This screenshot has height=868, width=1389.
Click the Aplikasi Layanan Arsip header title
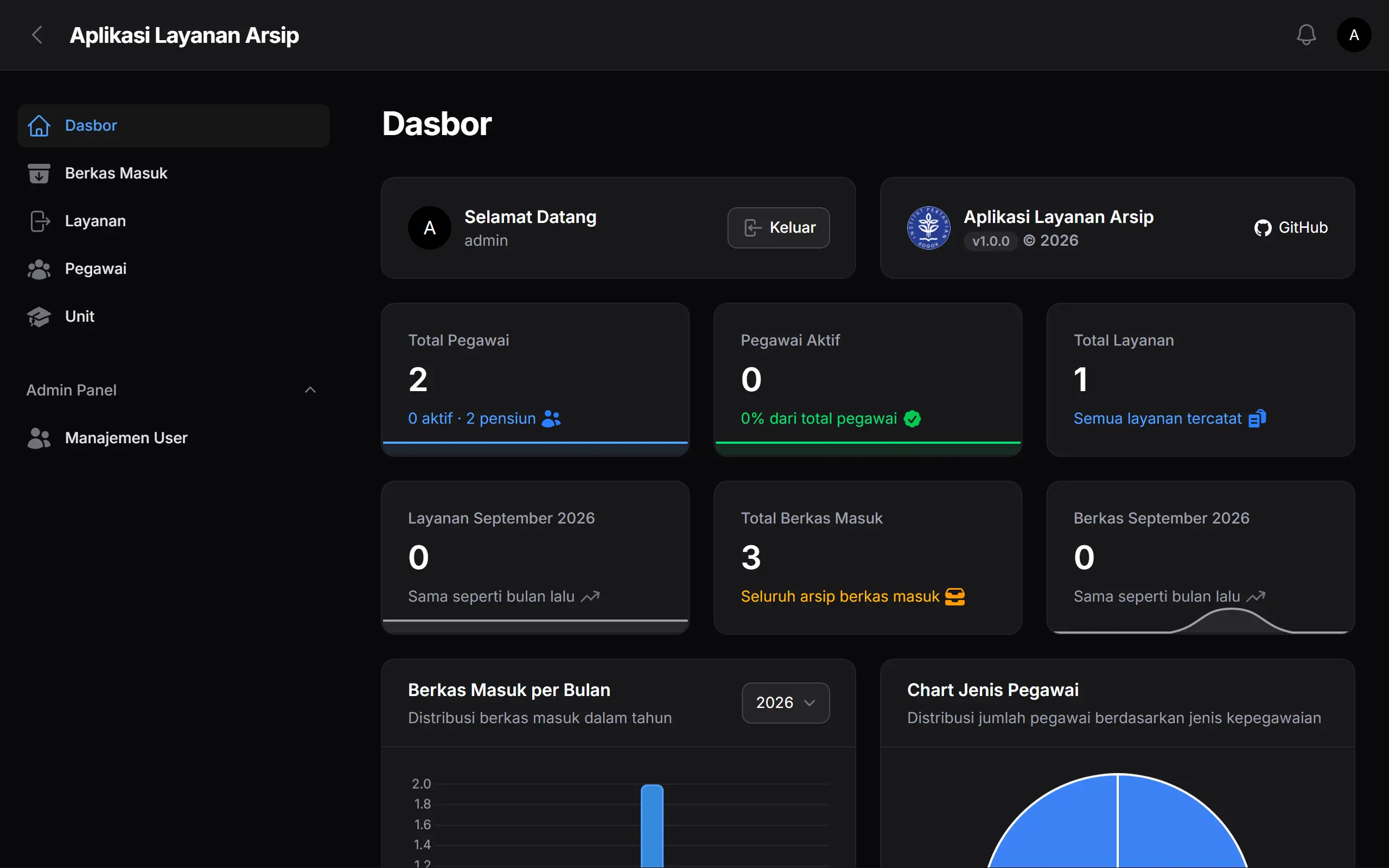[x=184, y=36]
